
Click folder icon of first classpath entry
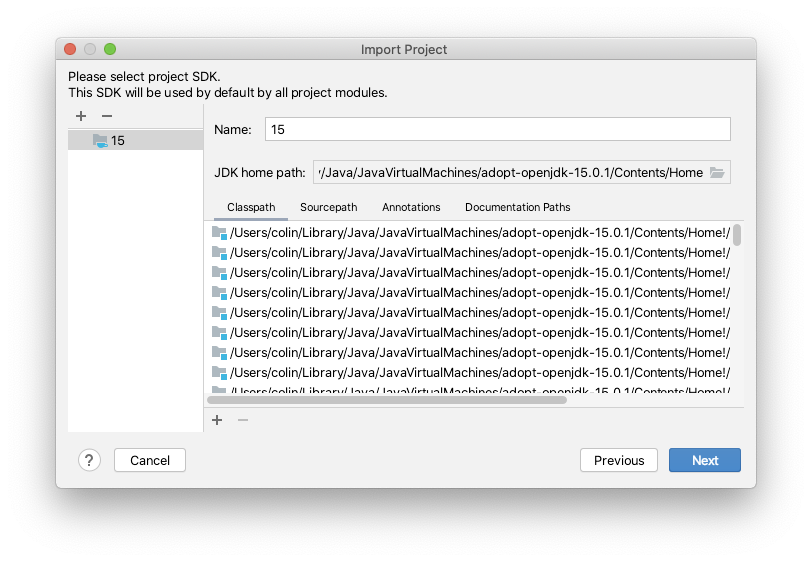pyautogui.click(x=219, y=233)
